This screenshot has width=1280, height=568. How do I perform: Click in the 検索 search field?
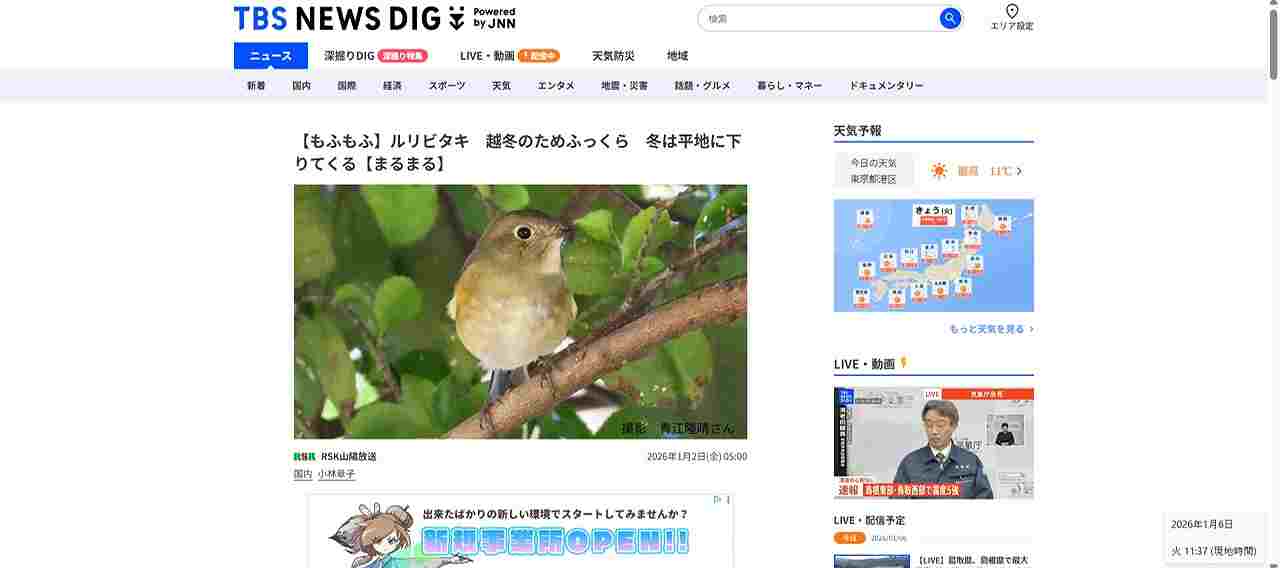coord(820,18)
